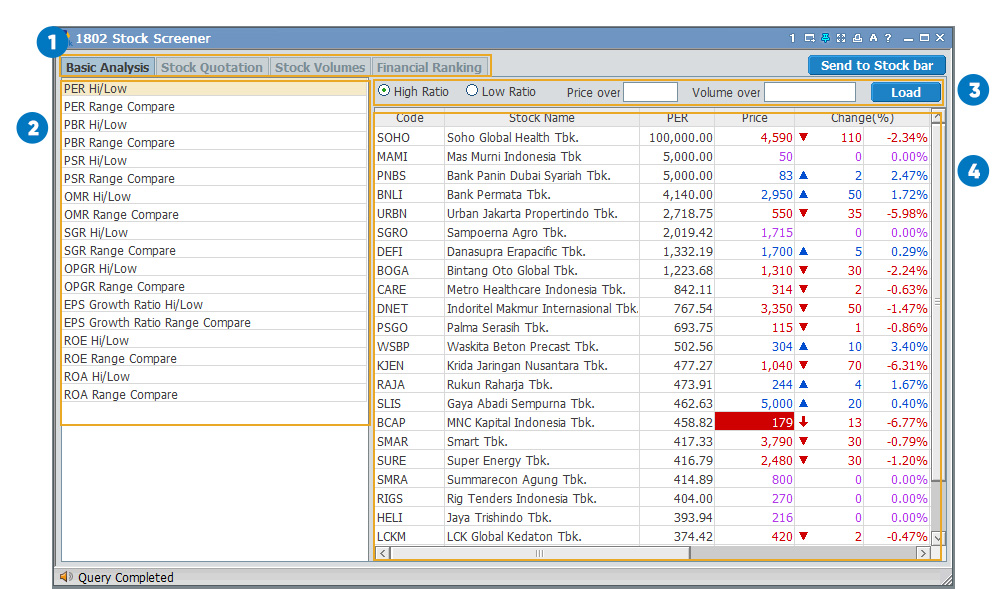Click the '1' screen number icon
Image resolution: width=1007 pixels, height=589 pixels.
792,38
